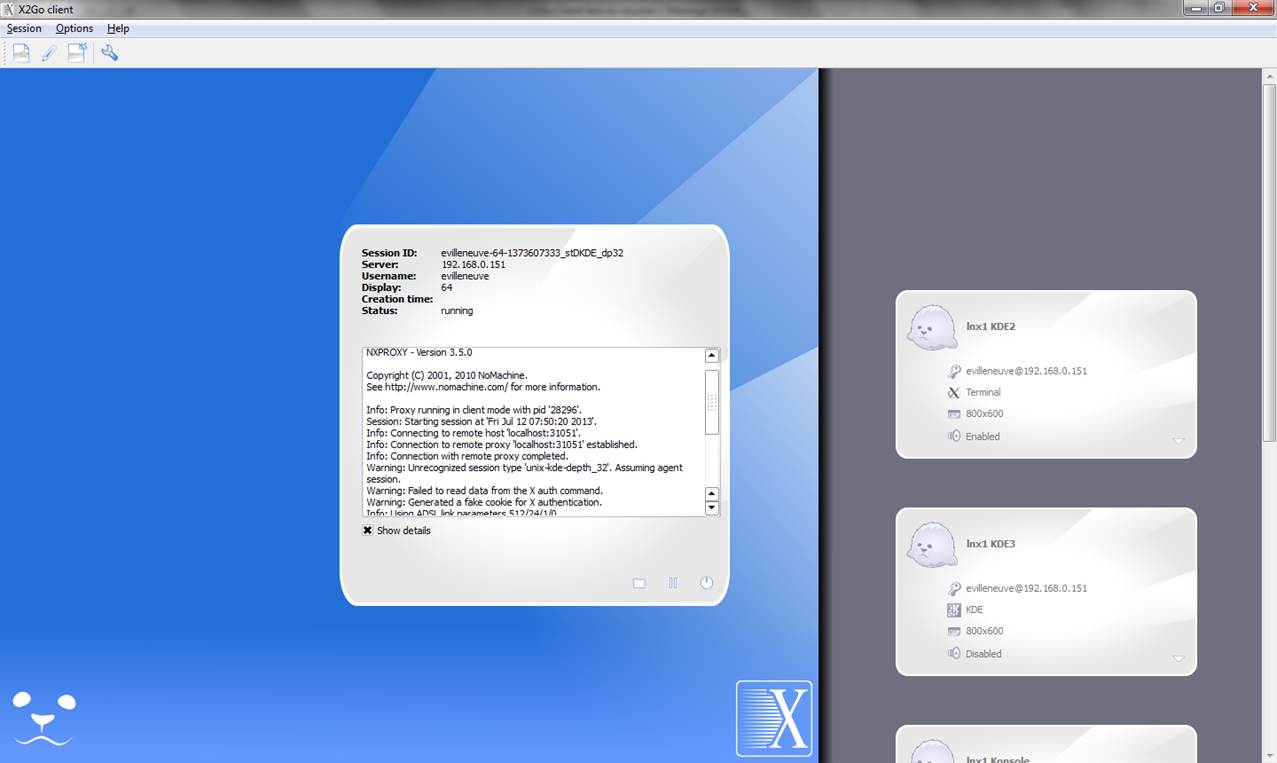Click the resolution icon in lnx1 KDE2 card

click(x=954, y=414)
